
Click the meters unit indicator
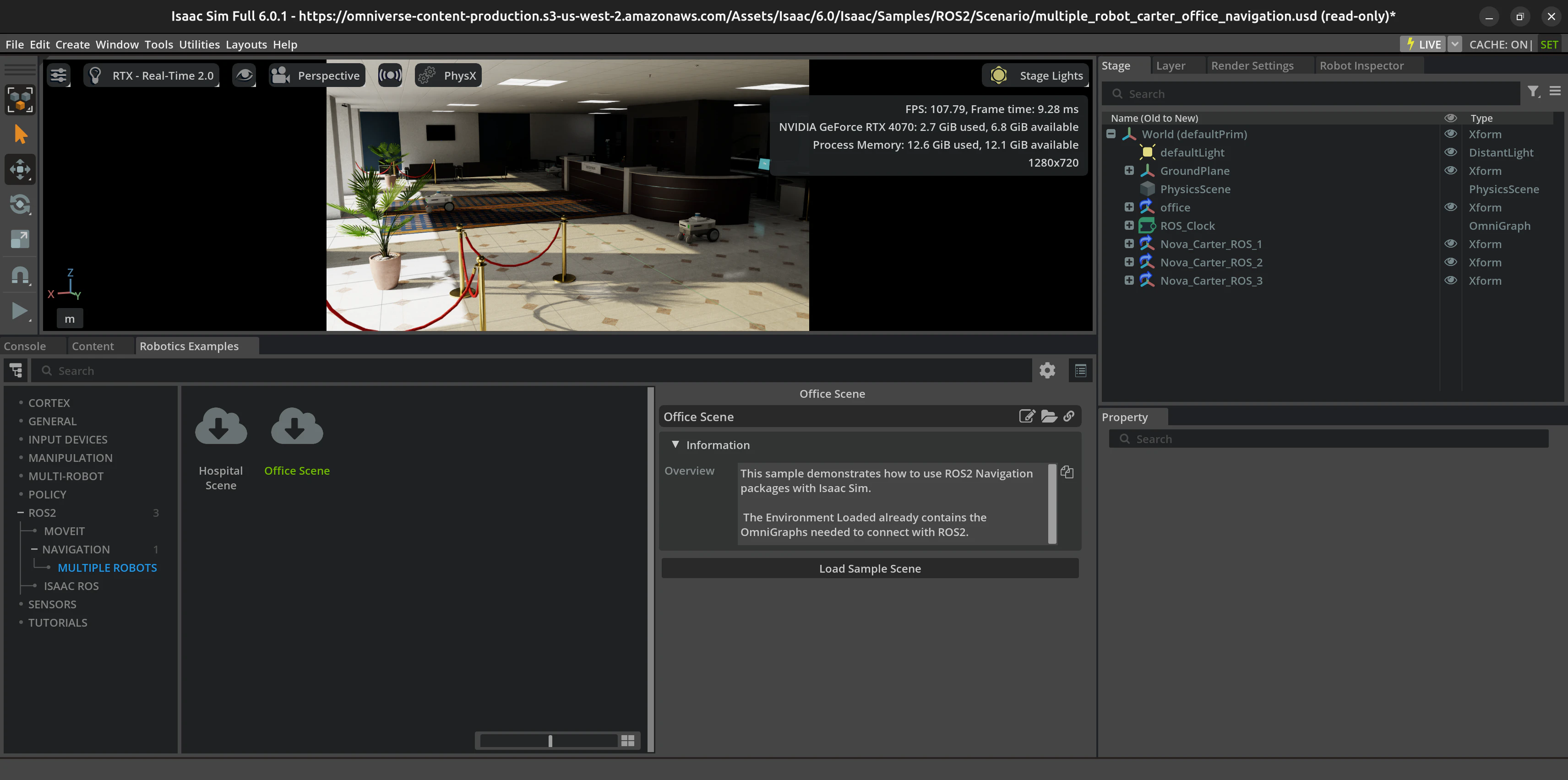(70, 318)
